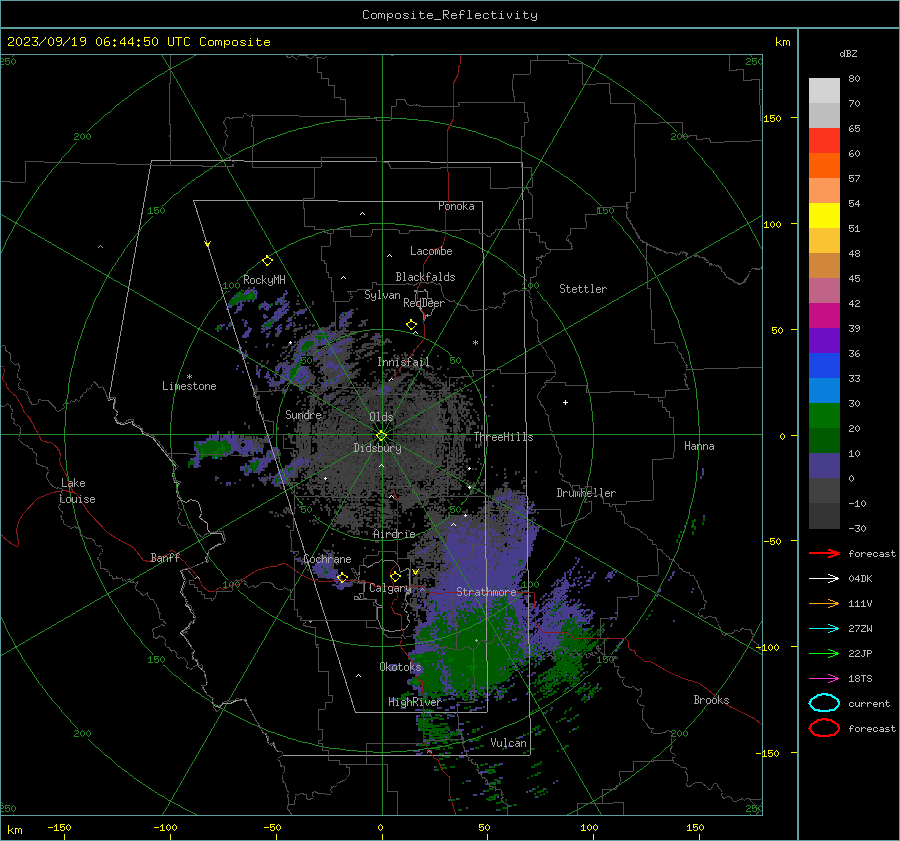The width and height of the screenshot is (900, 841).
Task: Click the yellow diamond marker below Cochrane
Action: [342, 577]
